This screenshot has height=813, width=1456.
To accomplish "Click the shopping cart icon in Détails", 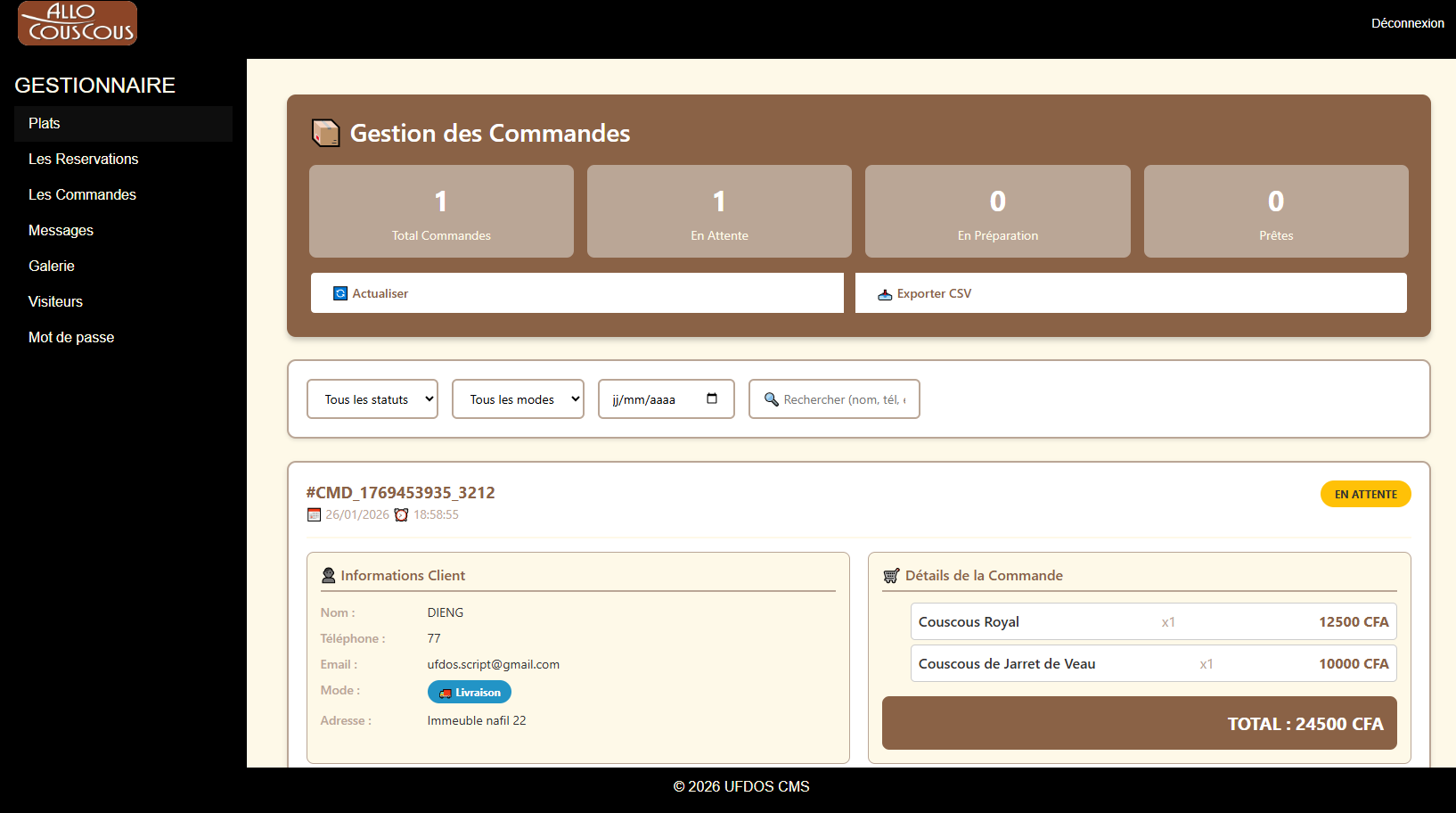I will tap(891, 576).
